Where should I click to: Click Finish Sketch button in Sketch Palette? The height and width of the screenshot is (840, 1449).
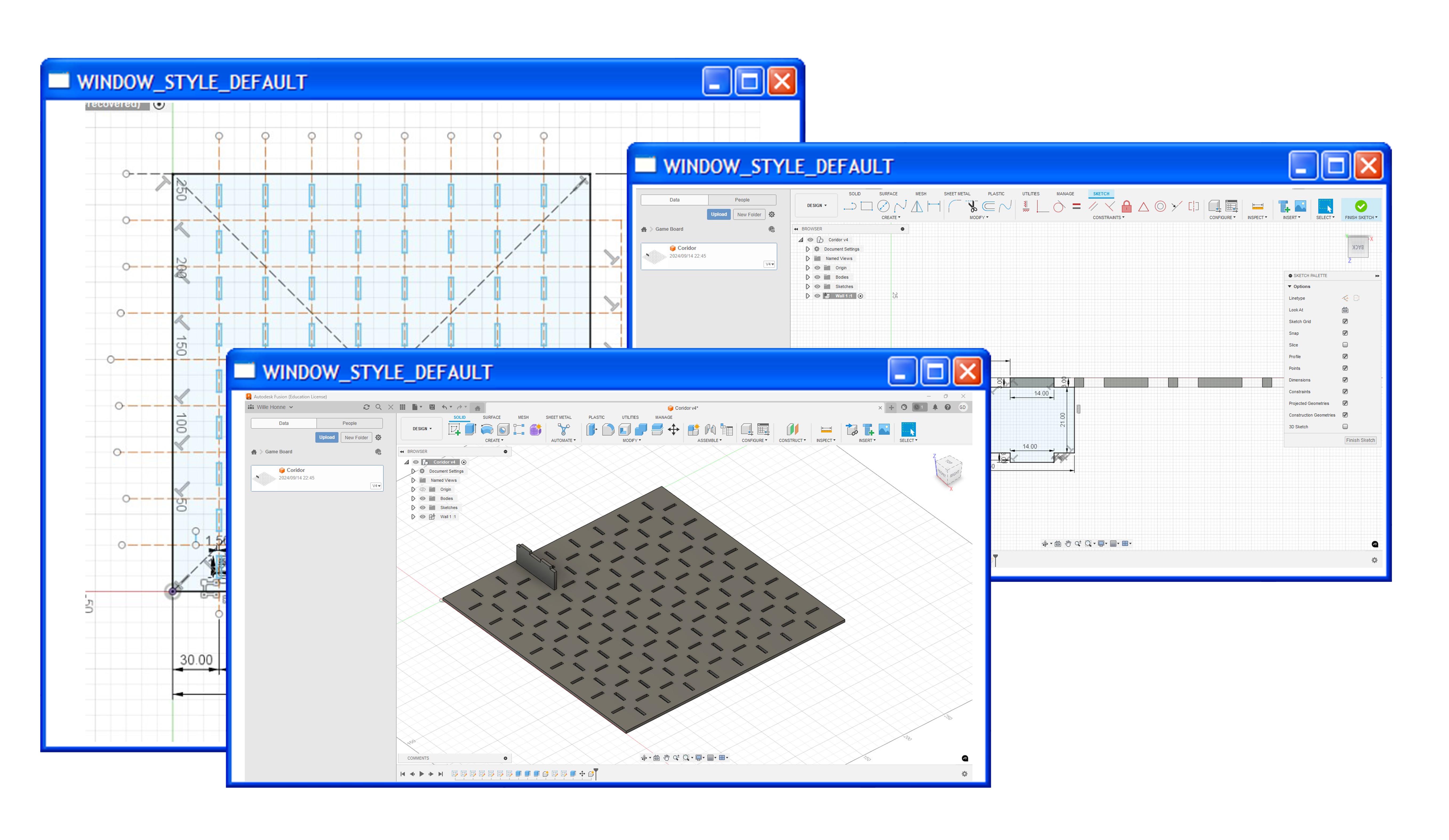[x=1360, y=441]
